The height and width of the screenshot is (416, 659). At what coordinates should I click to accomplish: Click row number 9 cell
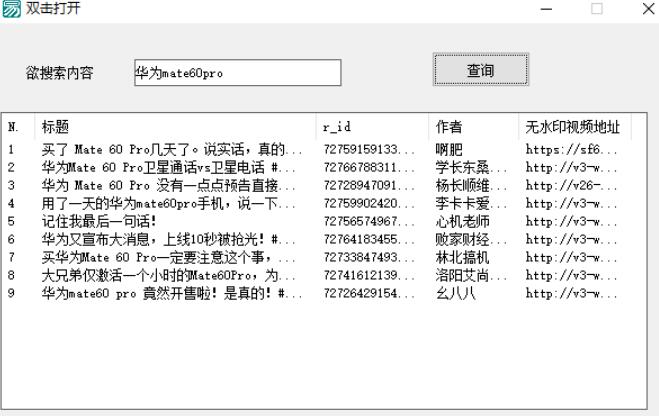pos(11,293)
